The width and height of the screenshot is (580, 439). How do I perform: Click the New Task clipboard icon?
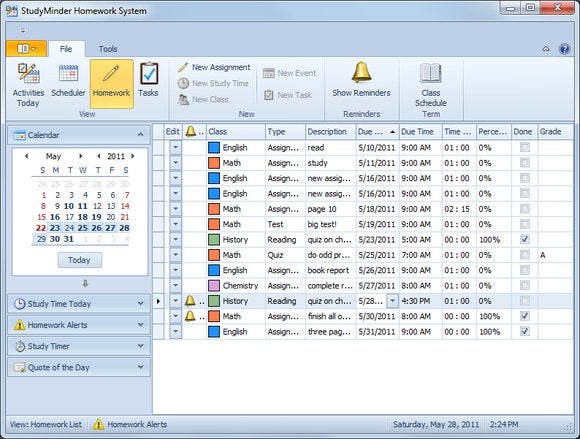[x=269, y=95]
